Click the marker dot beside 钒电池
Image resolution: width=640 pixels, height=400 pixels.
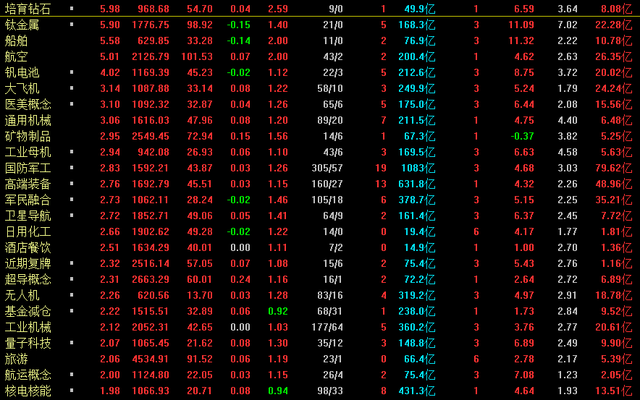pos(72,72)
